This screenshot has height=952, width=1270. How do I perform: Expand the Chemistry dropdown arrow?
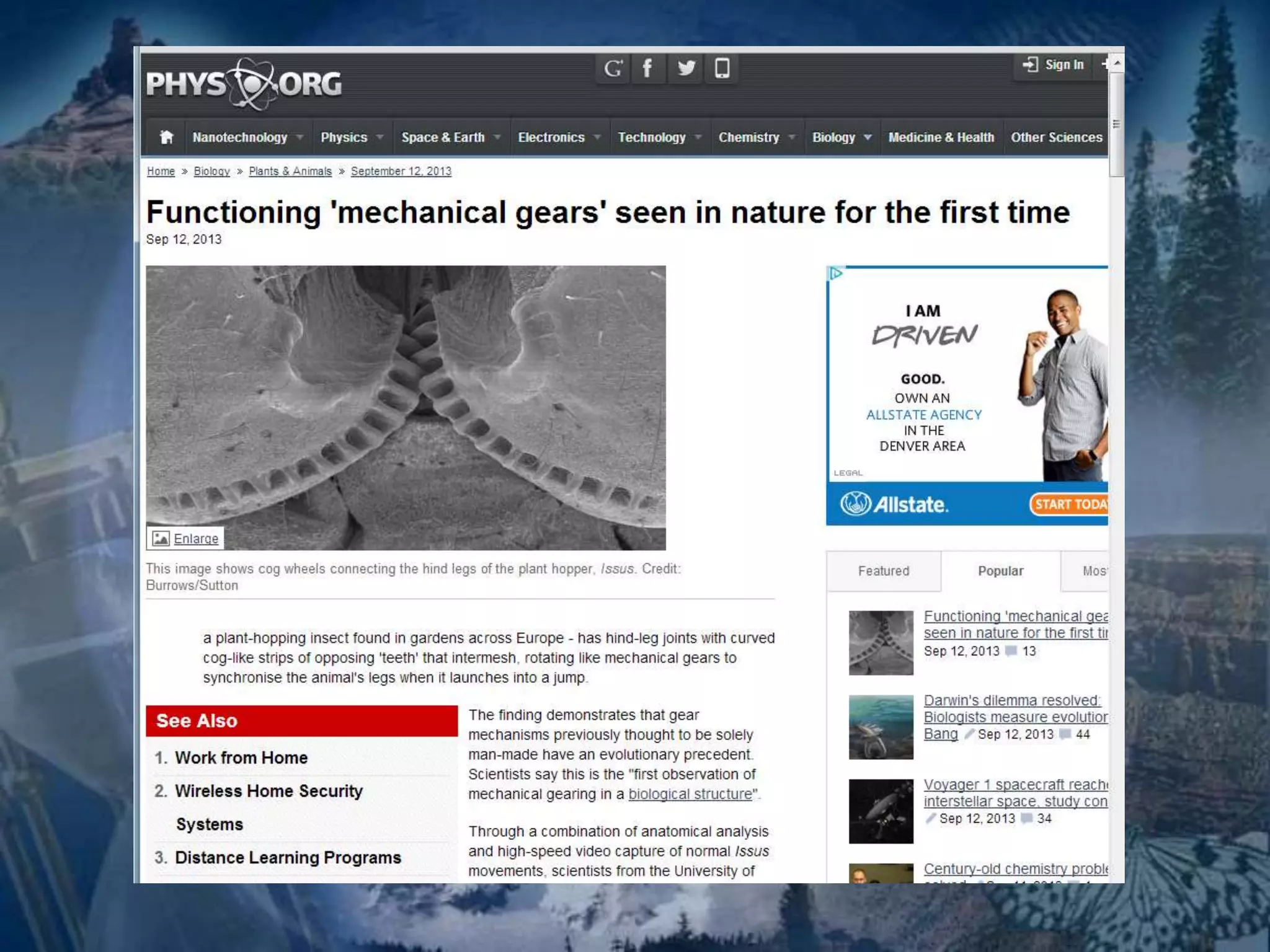(x=792, y=137)
